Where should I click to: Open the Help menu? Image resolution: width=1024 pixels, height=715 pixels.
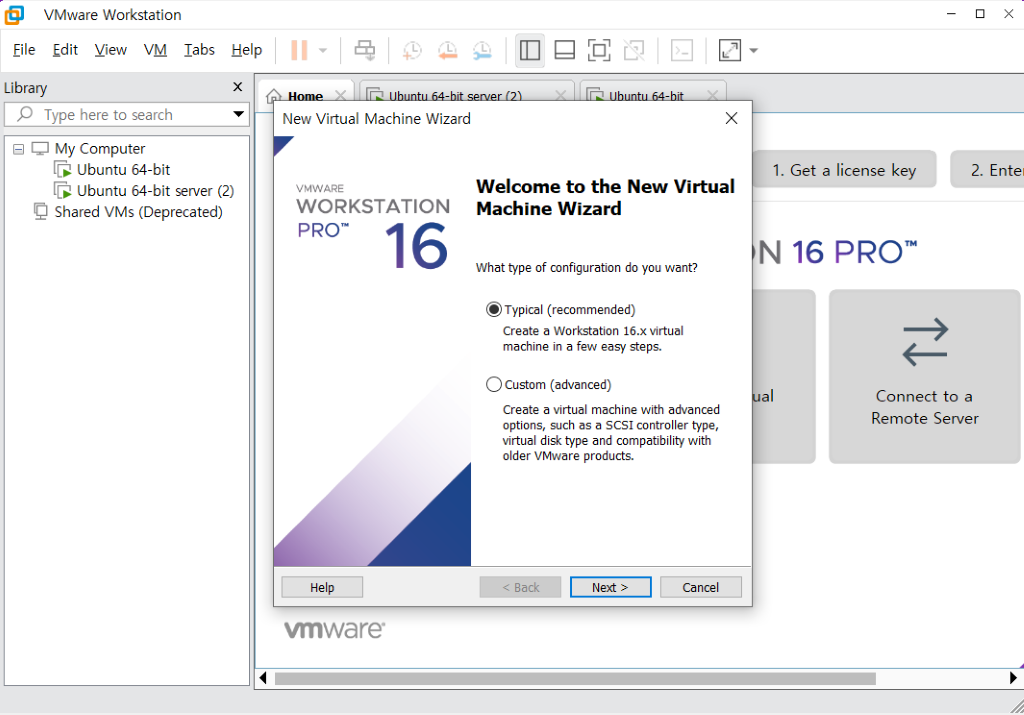coord(246,50)
